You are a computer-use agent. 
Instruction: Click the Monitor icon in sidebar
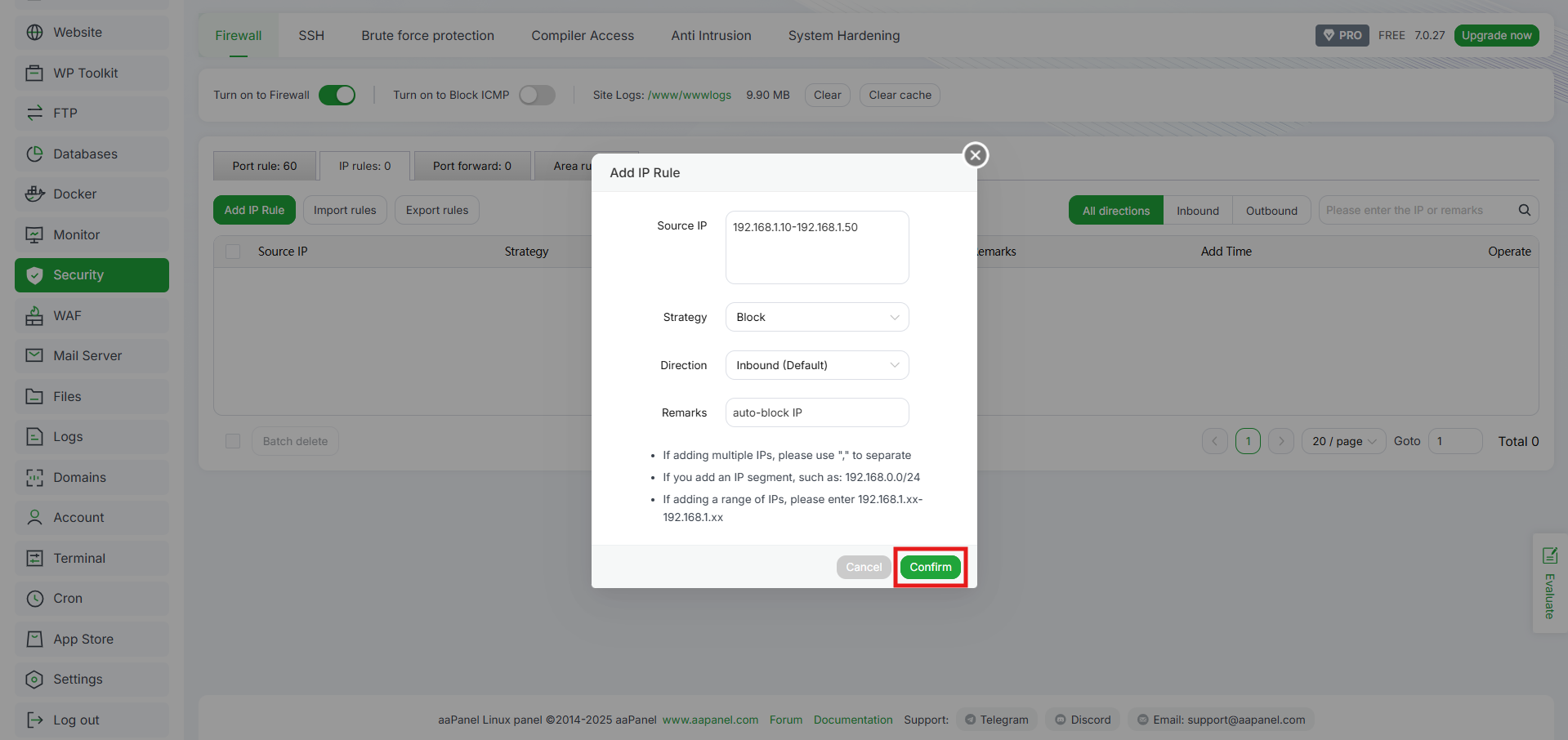[x=34, y=234]
